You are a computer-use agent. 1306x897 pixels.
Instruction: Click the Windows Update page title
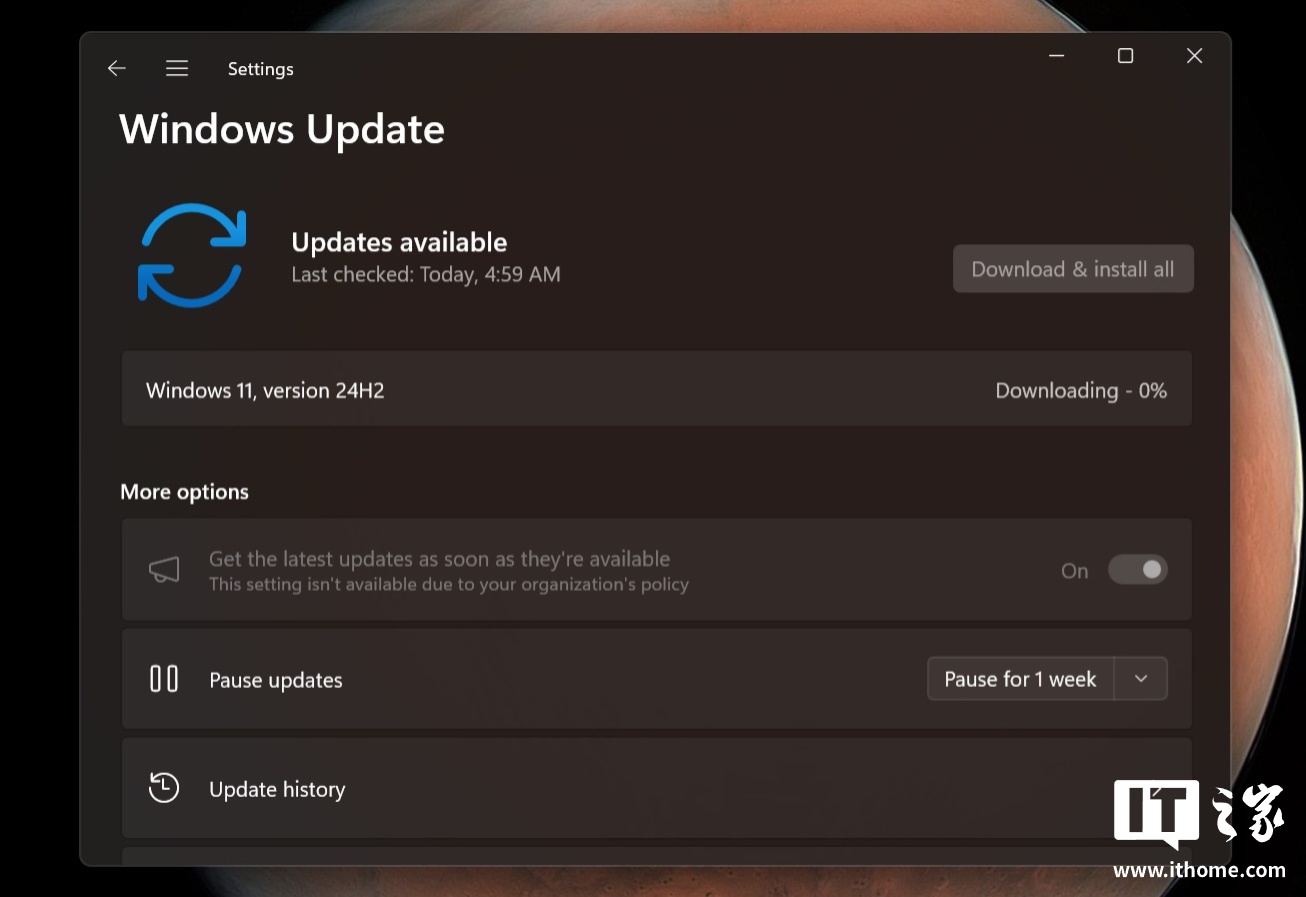(282, 130)
